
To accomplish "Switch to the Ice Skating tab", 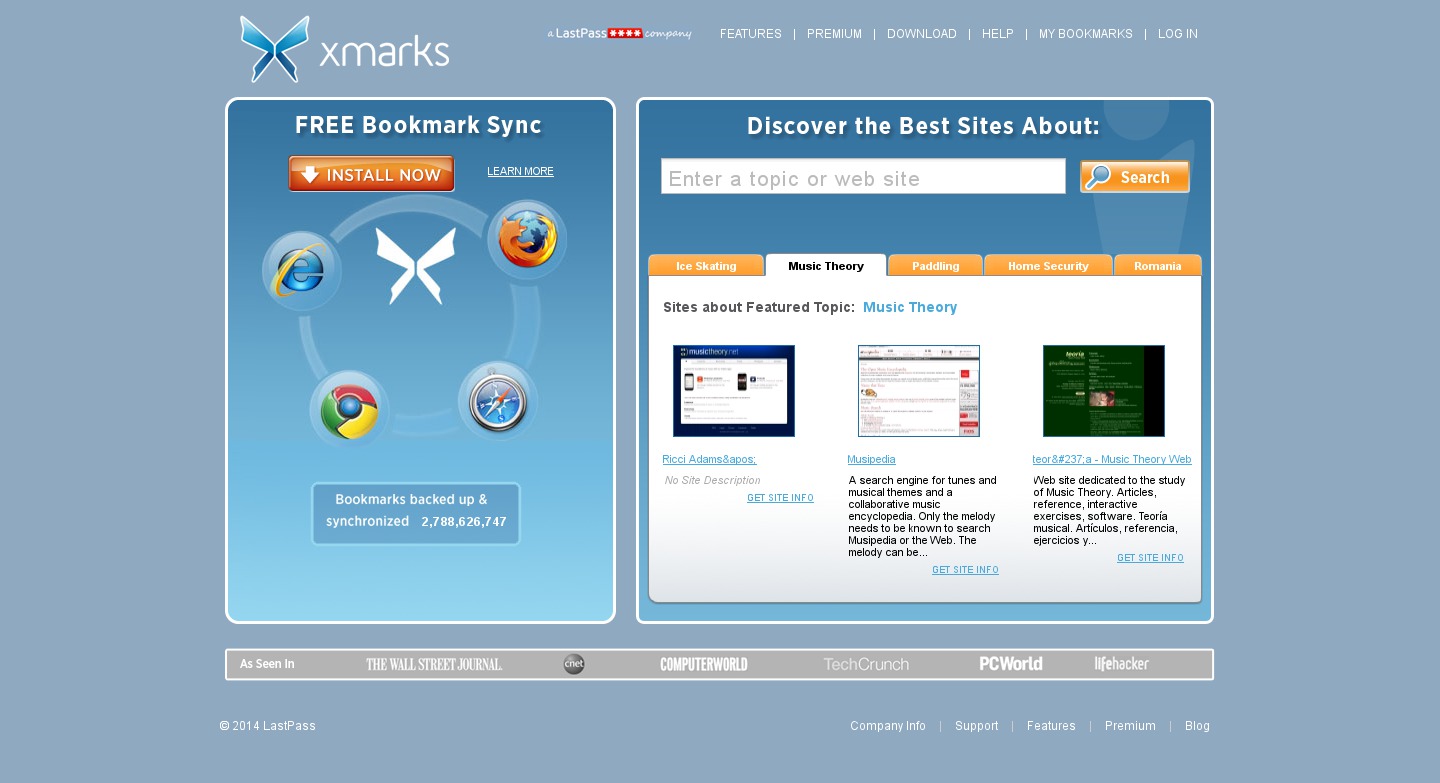I will [x=706, y=266].
